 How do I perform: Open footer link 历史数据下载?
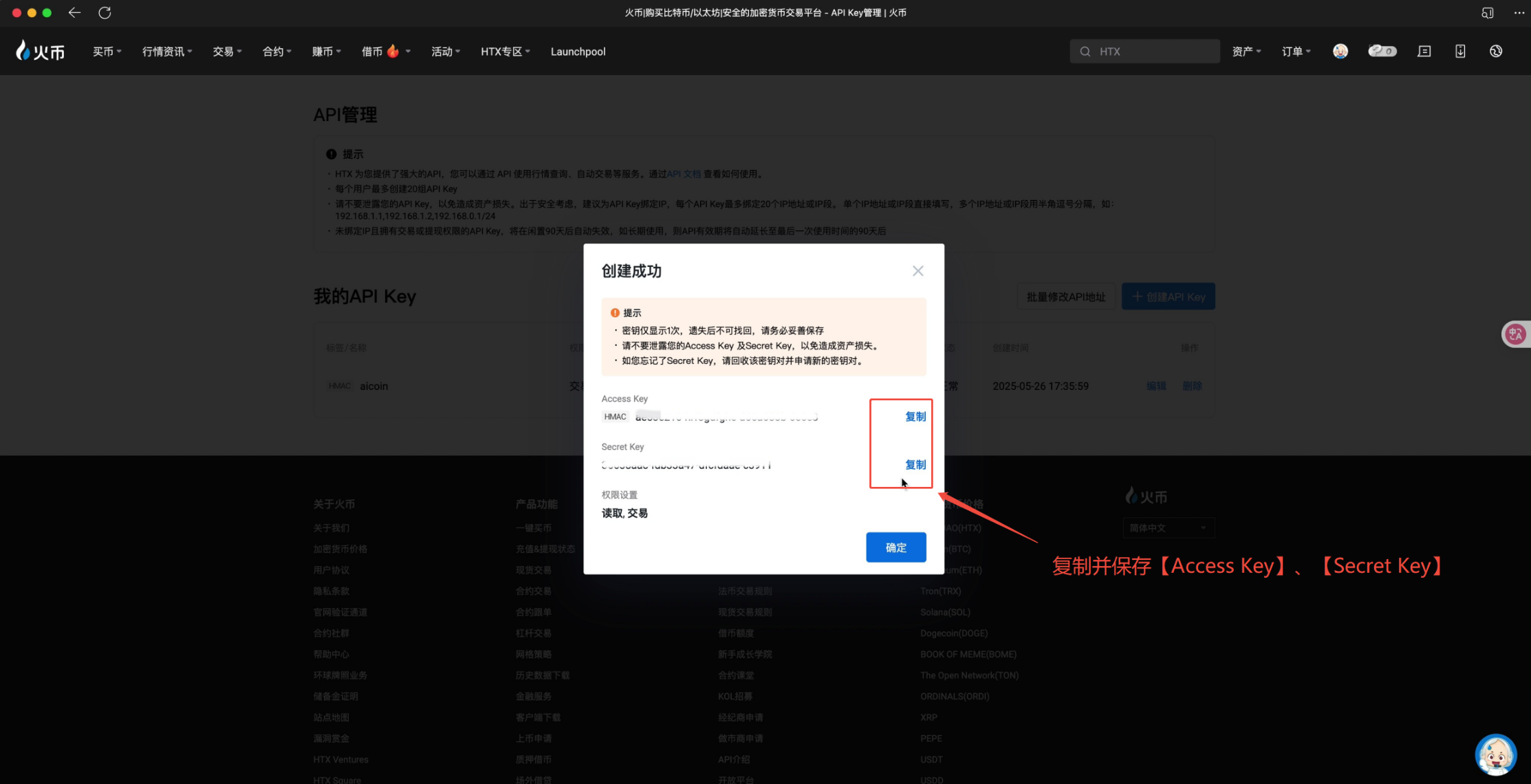(x=543, y=675)
